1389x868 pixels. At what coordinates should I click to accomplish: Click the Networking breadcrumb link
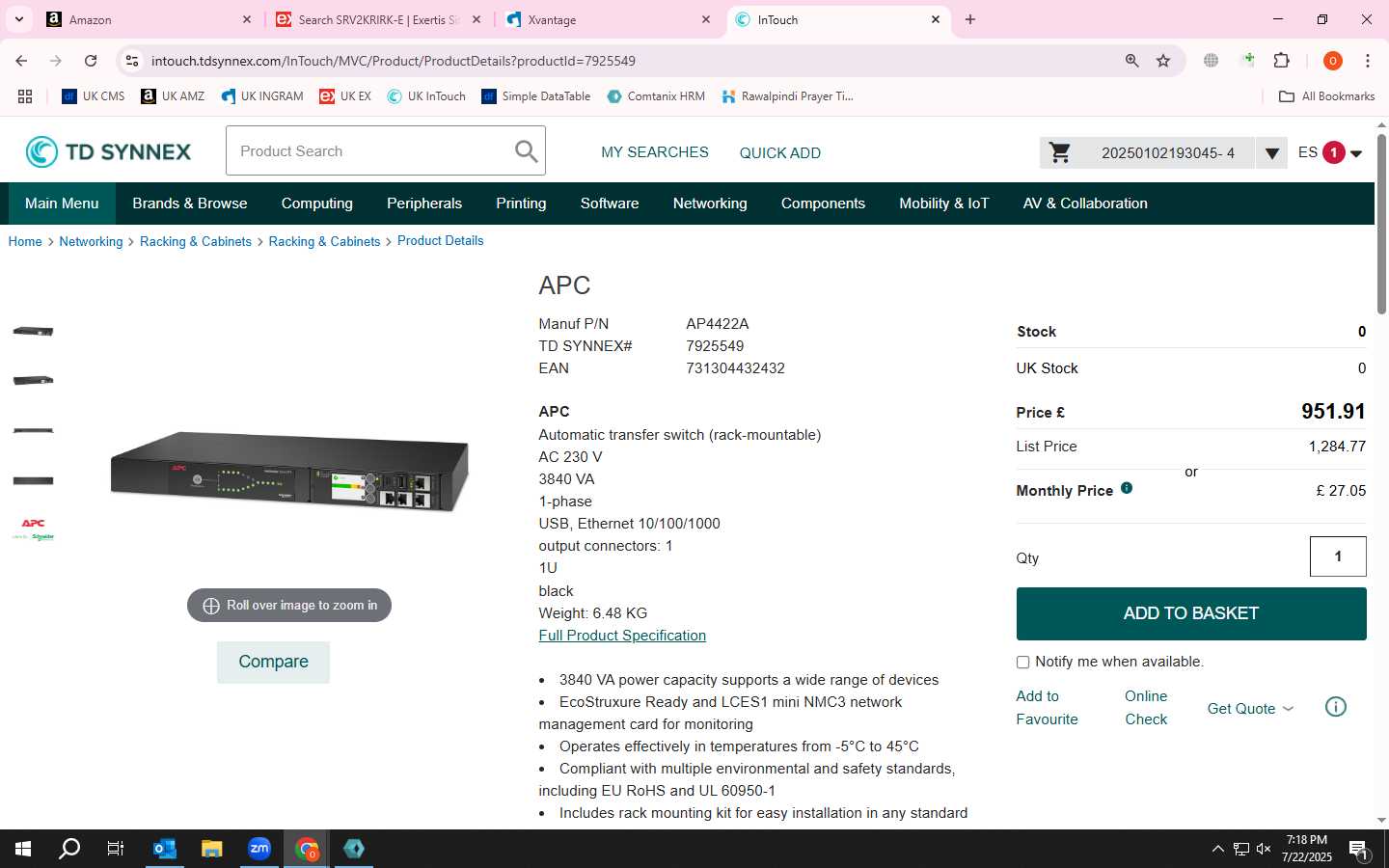(91, 241)
